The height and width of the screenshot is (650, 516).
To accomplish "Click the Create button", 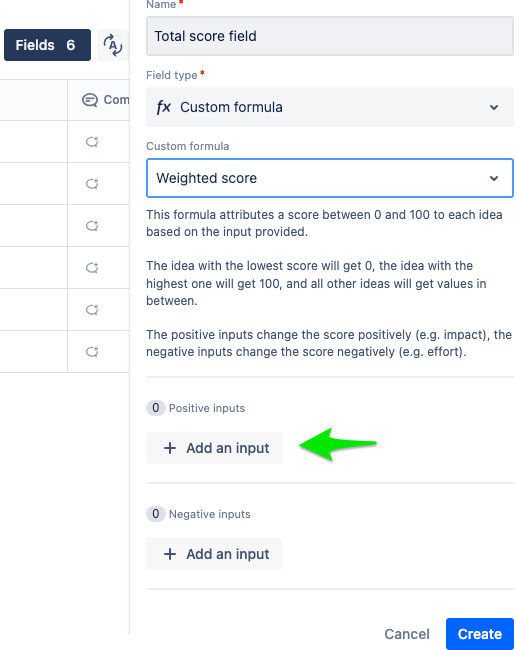I will pyautogui.click(x=480, y=634).
